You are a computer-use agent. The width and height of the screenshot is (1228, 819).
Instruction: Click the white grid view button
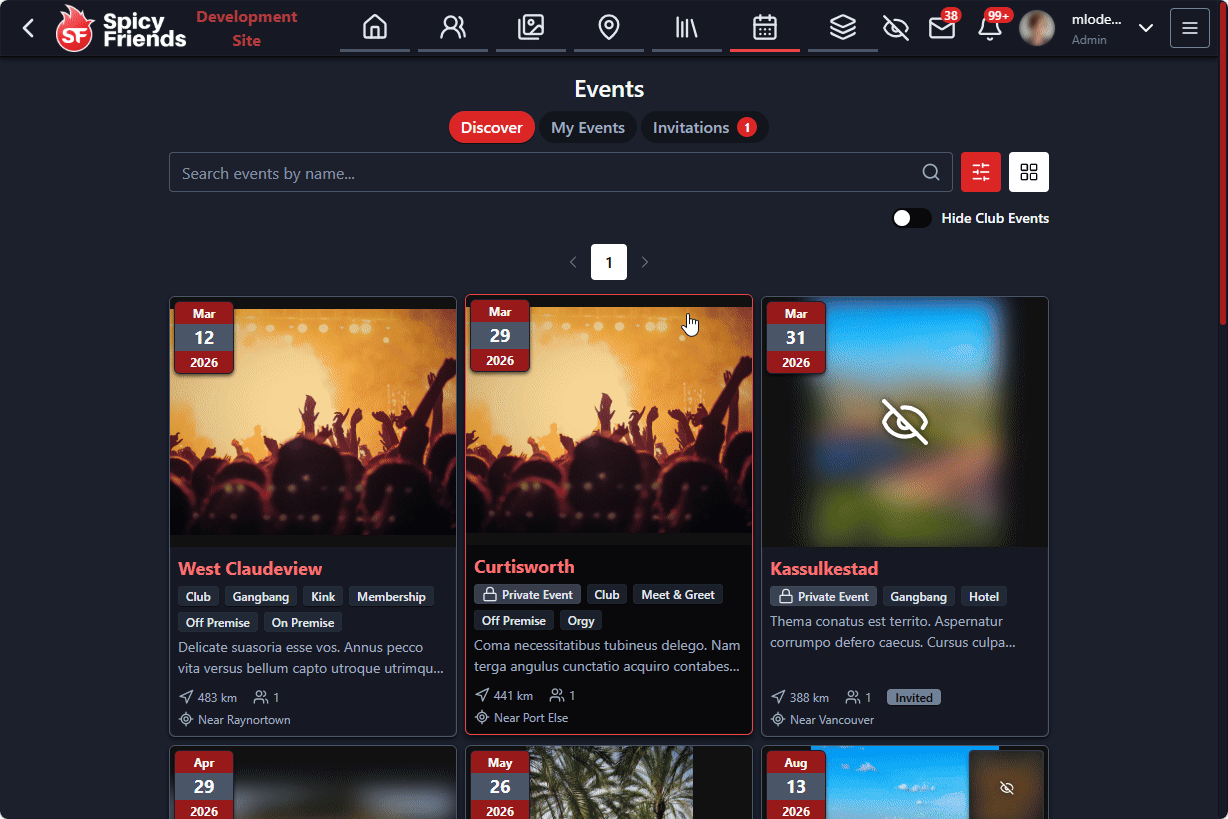pos(1029,172)
